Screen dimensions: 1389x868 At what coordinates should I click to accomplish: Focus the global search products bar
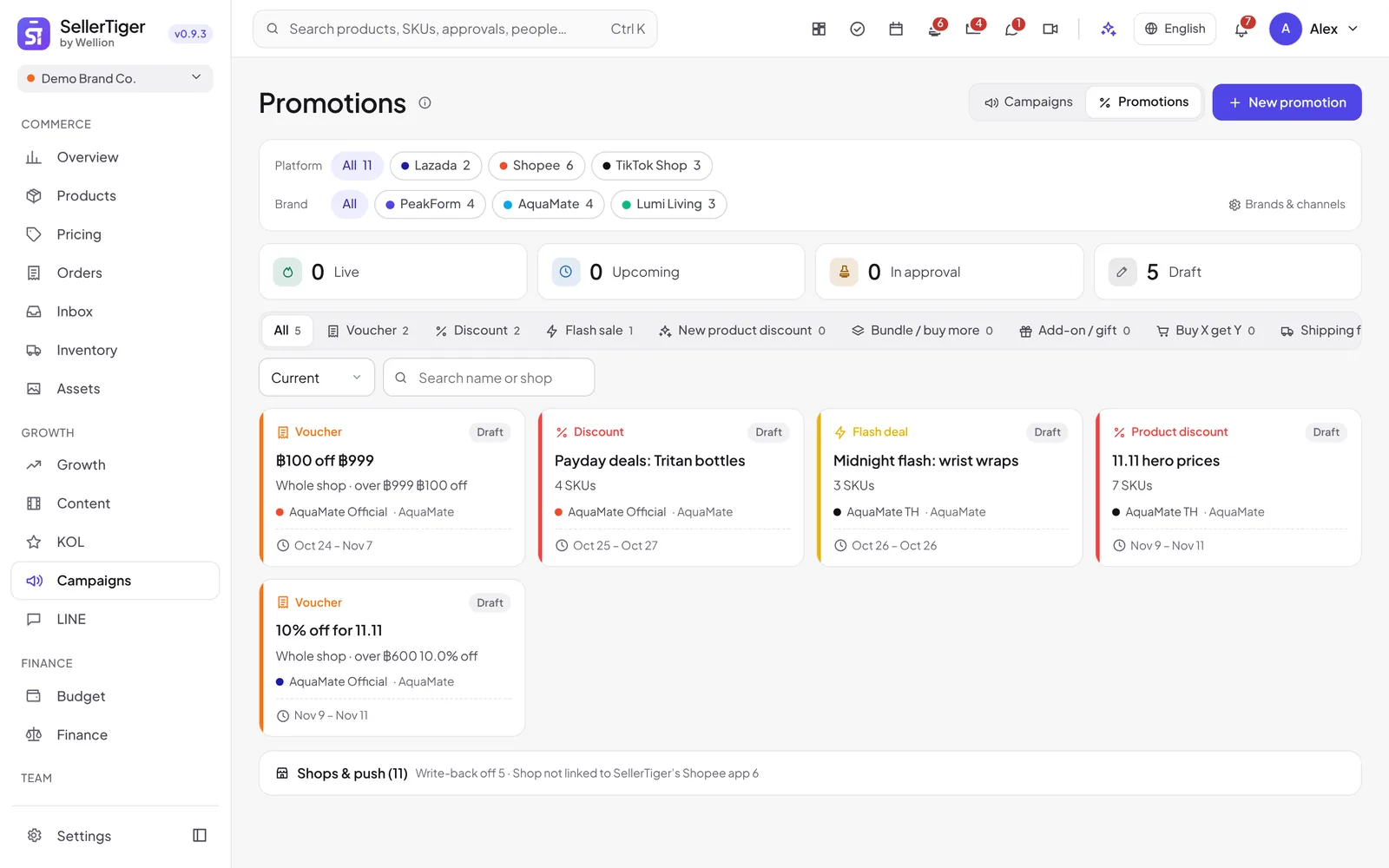coord(455,29)
